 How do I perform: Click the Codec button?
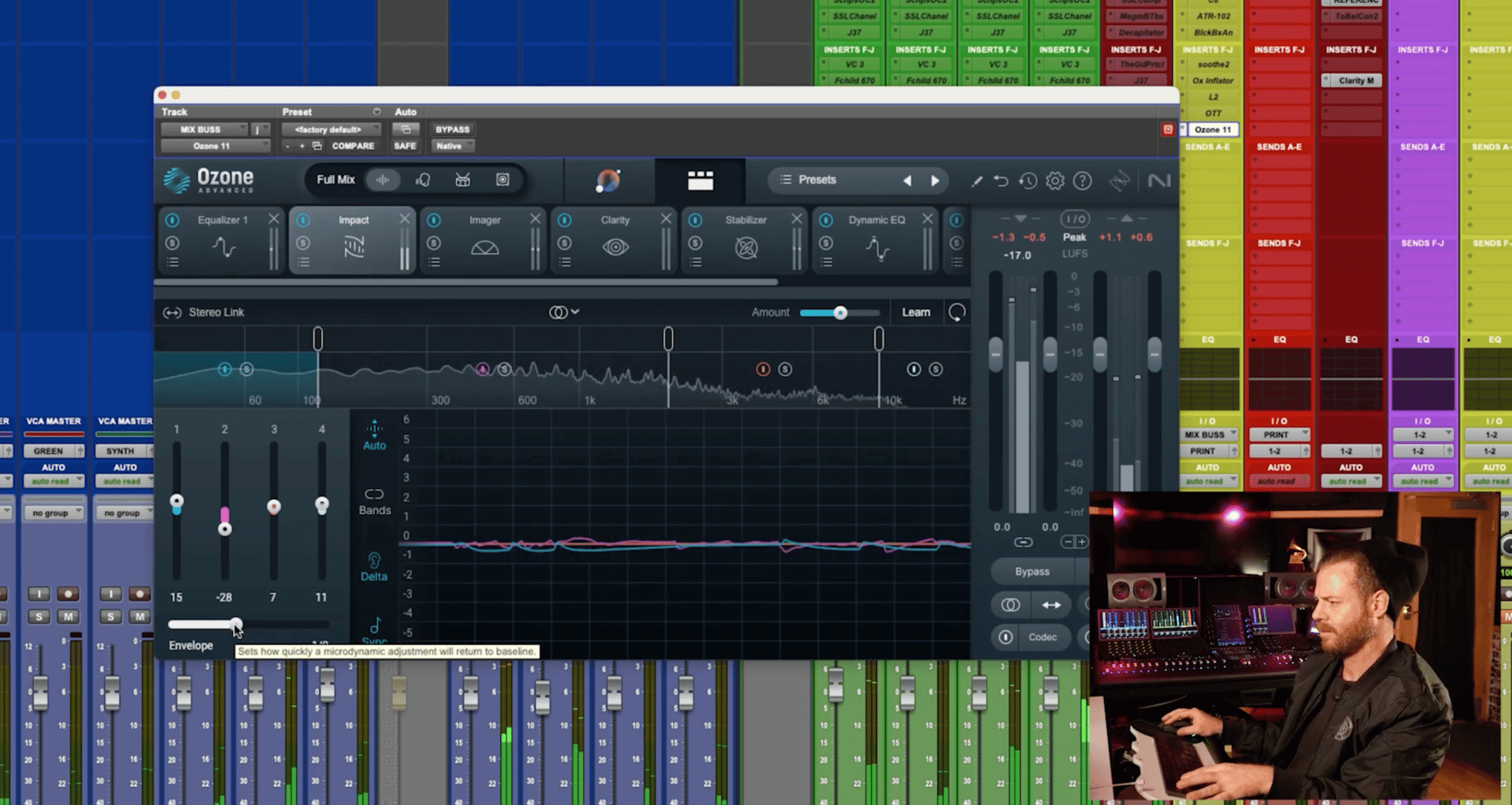click(1042, 637)
